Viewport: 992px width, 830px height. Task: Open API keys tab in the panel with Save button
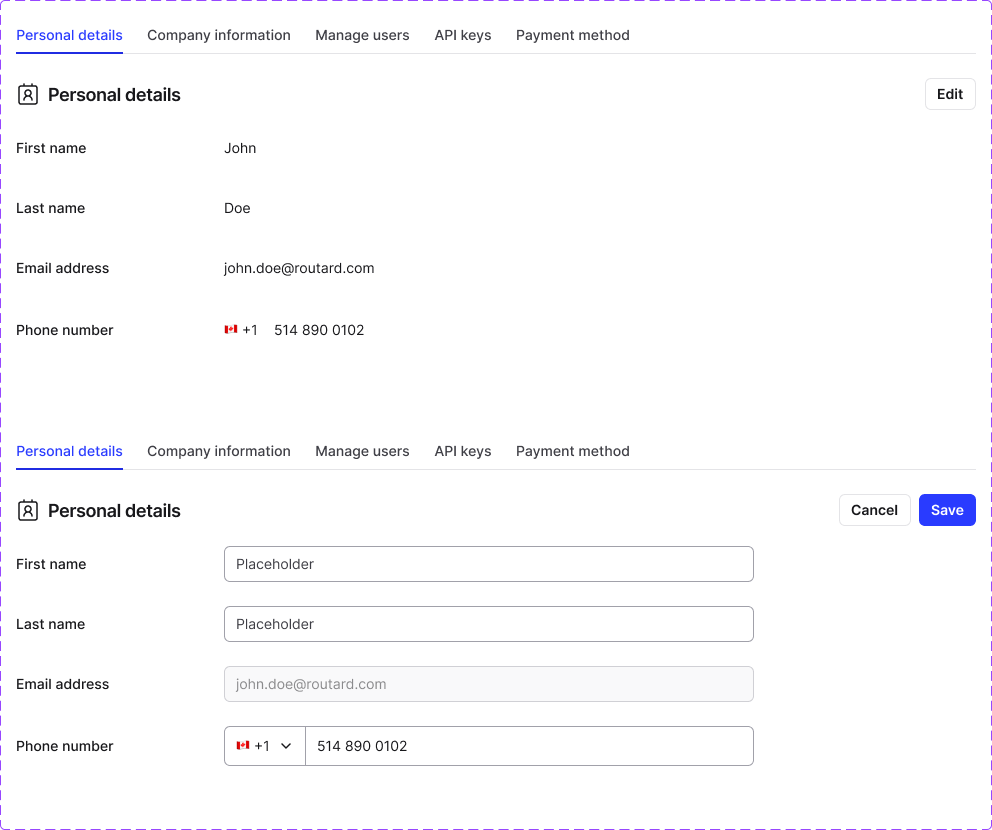(x=463, y=451)
